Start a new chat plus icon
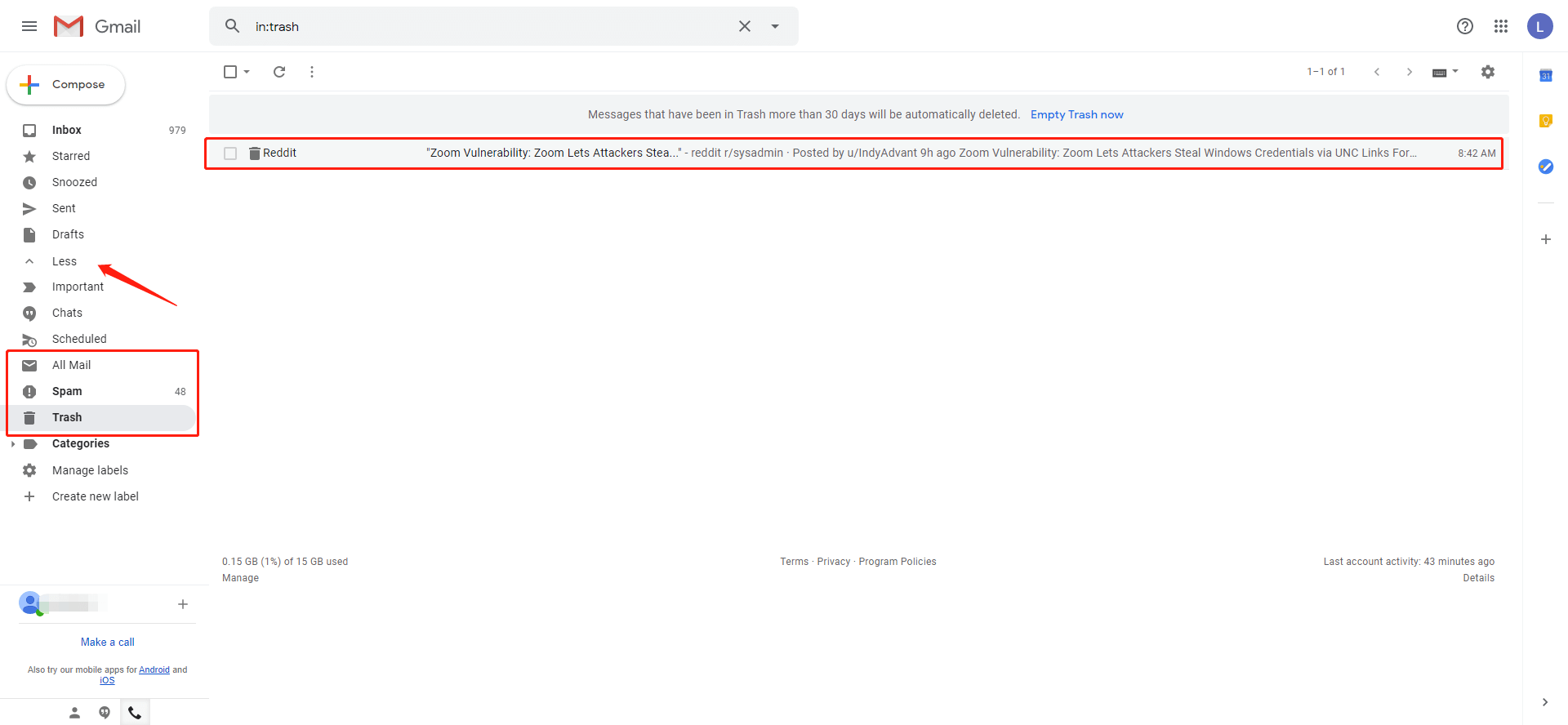This screenshot has width=1568, height=725. (x=183, y=604)
